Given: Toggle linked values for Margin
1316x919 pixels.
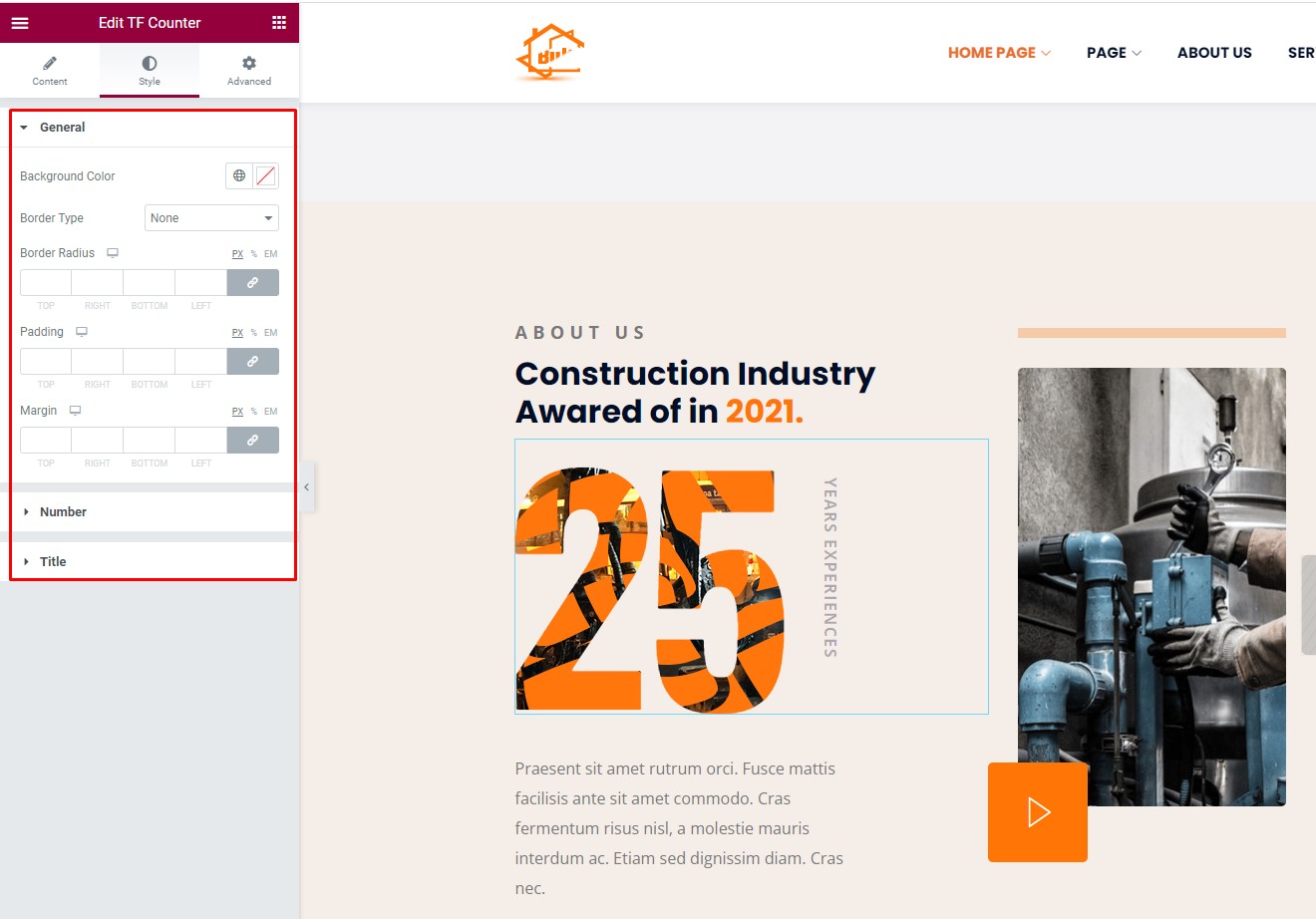Looking at the screenshot, I should pos(253,441).
